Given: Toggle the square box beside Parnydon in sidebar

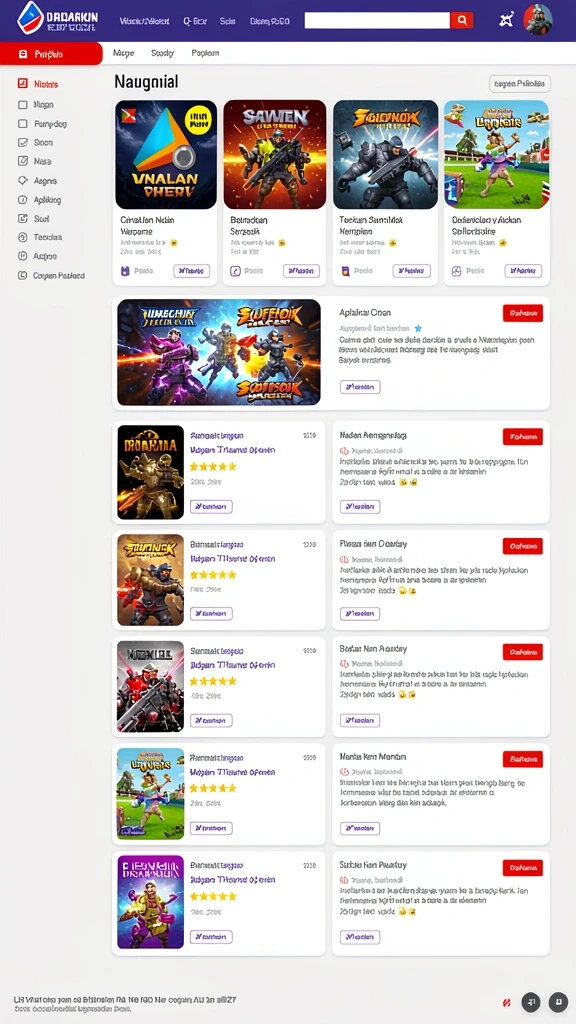Looking at the screenshot, I should pyautogui.click(x=23, y=123).
